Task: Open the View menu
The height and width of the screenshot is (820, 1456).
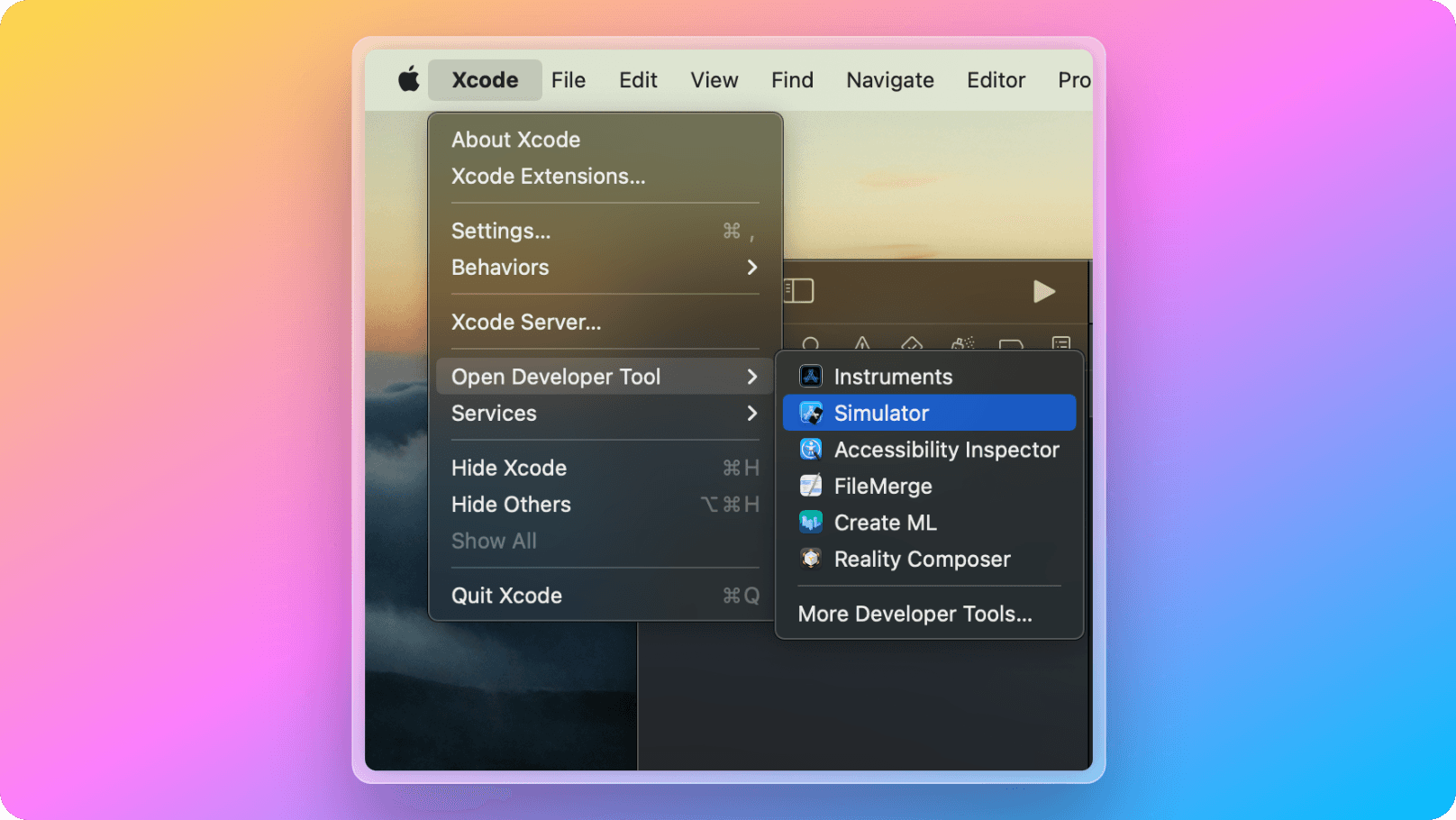Action: click(x=714, y=80)
